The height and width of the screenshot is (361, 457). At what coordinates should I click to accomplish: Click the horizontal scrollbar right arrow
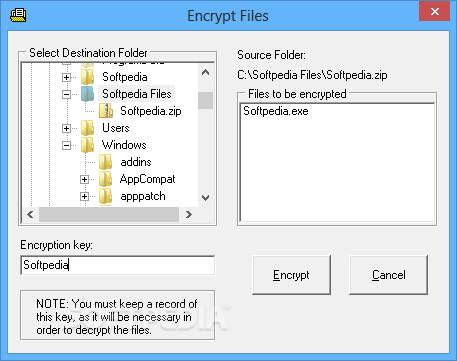pos(189,214)
